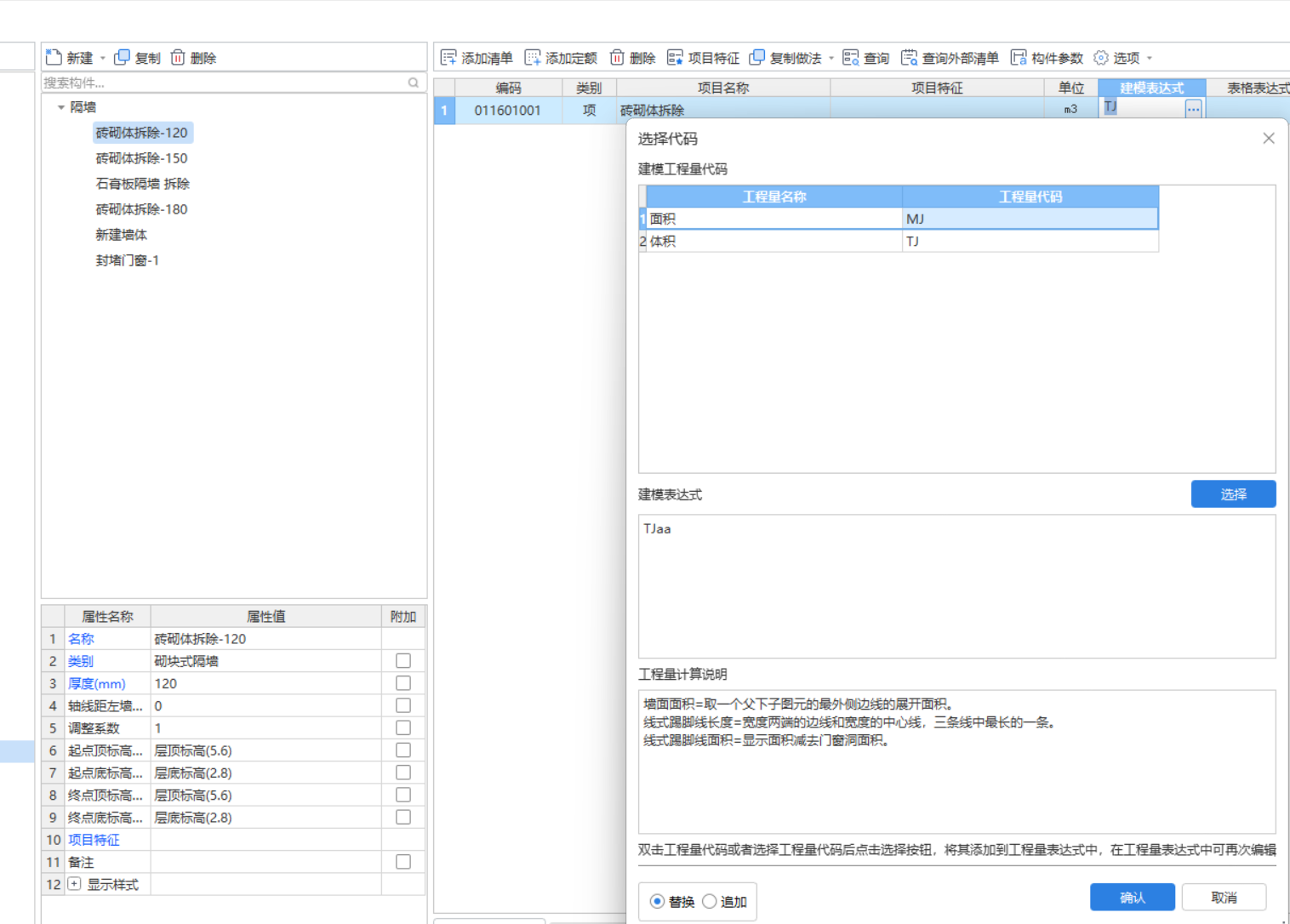Click the 复制 copy icon

coord(122,57)
